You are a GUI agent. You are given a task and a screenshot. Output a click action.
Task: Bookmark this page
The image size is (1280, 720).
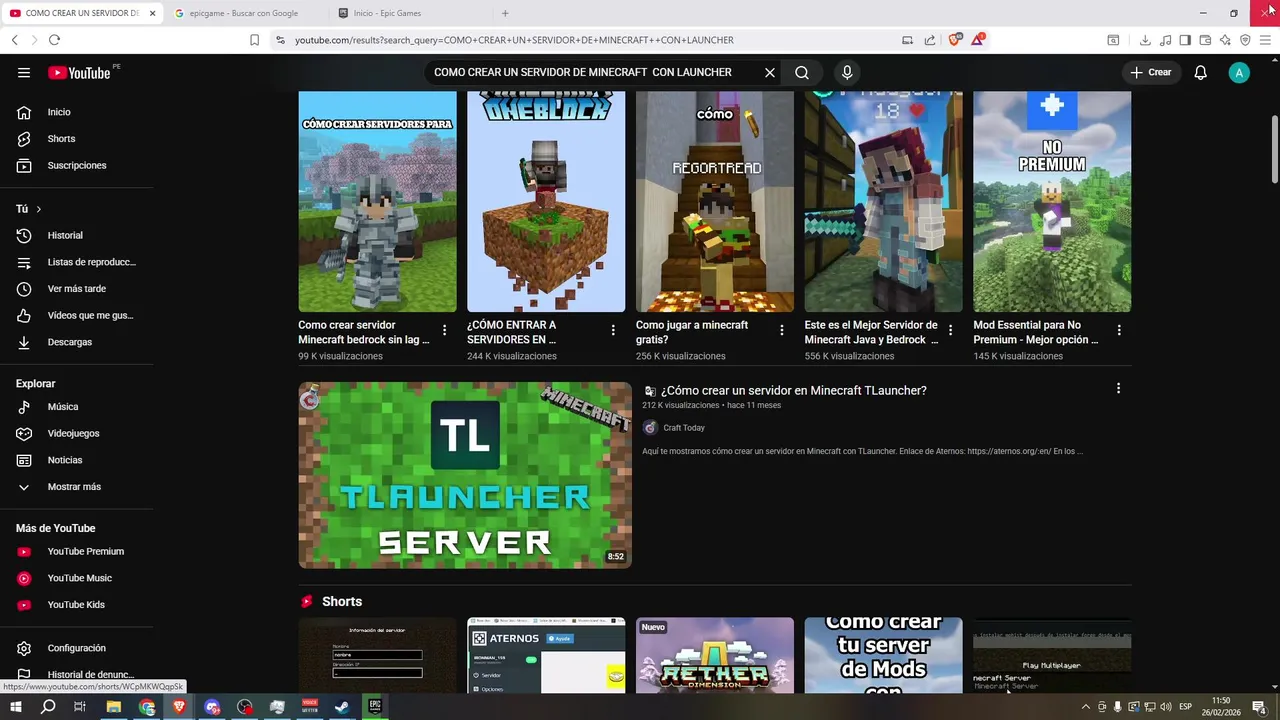254,40
